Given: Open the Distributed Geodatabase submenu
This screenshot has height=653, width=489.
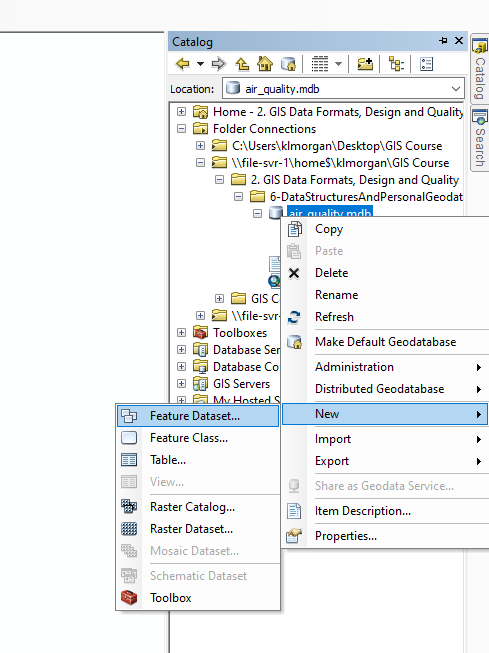Looking at the screenshot, I should (x=385, y=389).
